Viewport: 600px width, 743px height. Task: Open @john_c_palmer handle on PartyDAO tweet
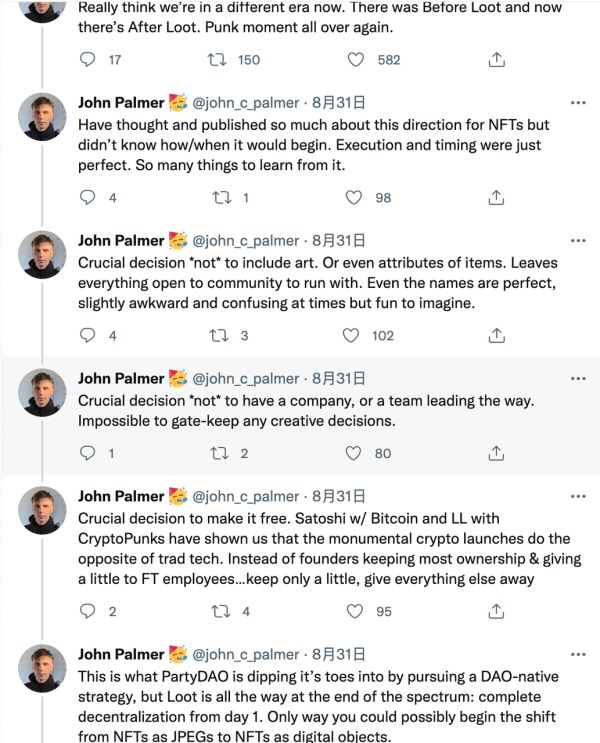pyautogui.click(x=245, y=654)
